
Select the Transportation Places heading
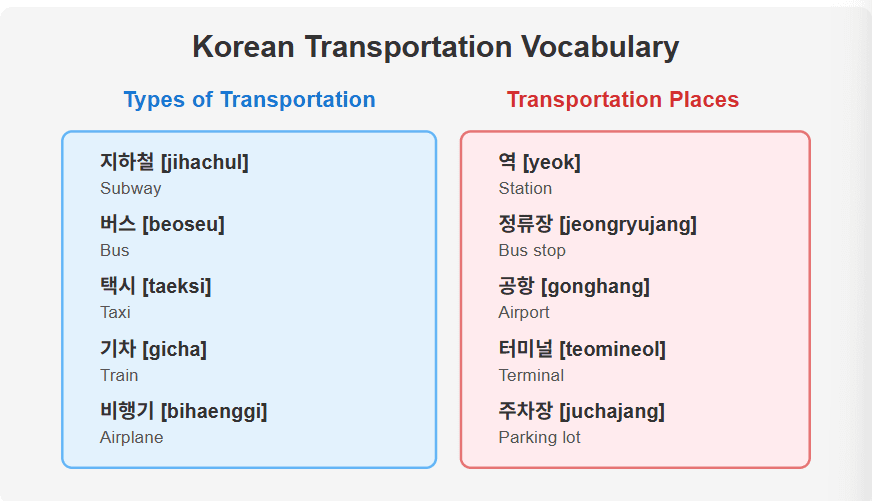point(622,100)
